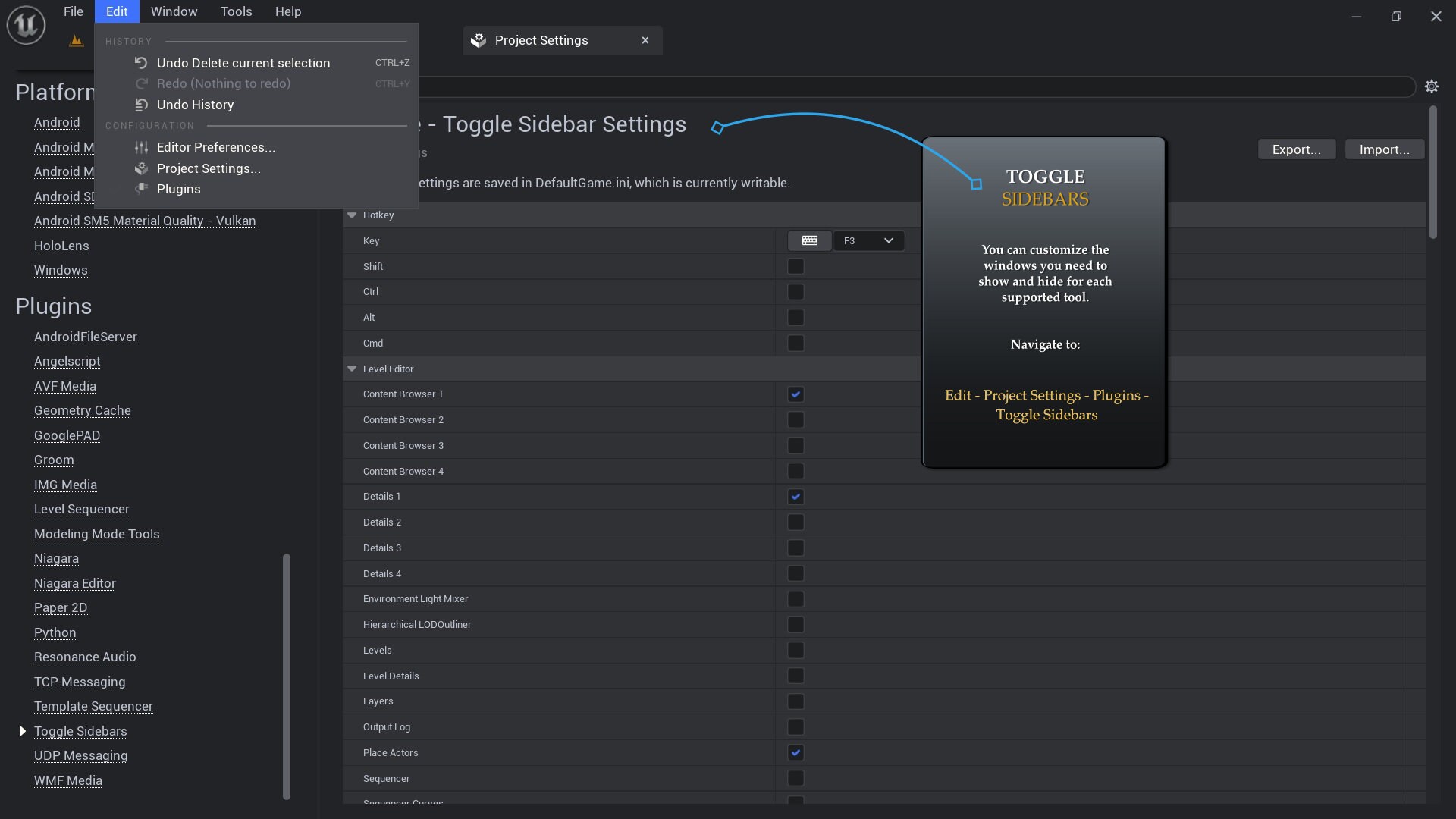Image resolution: width=1456 pixels, height=819 pixels.
Task: Disable the Place Actors checkbox
Action: point(795,752)
